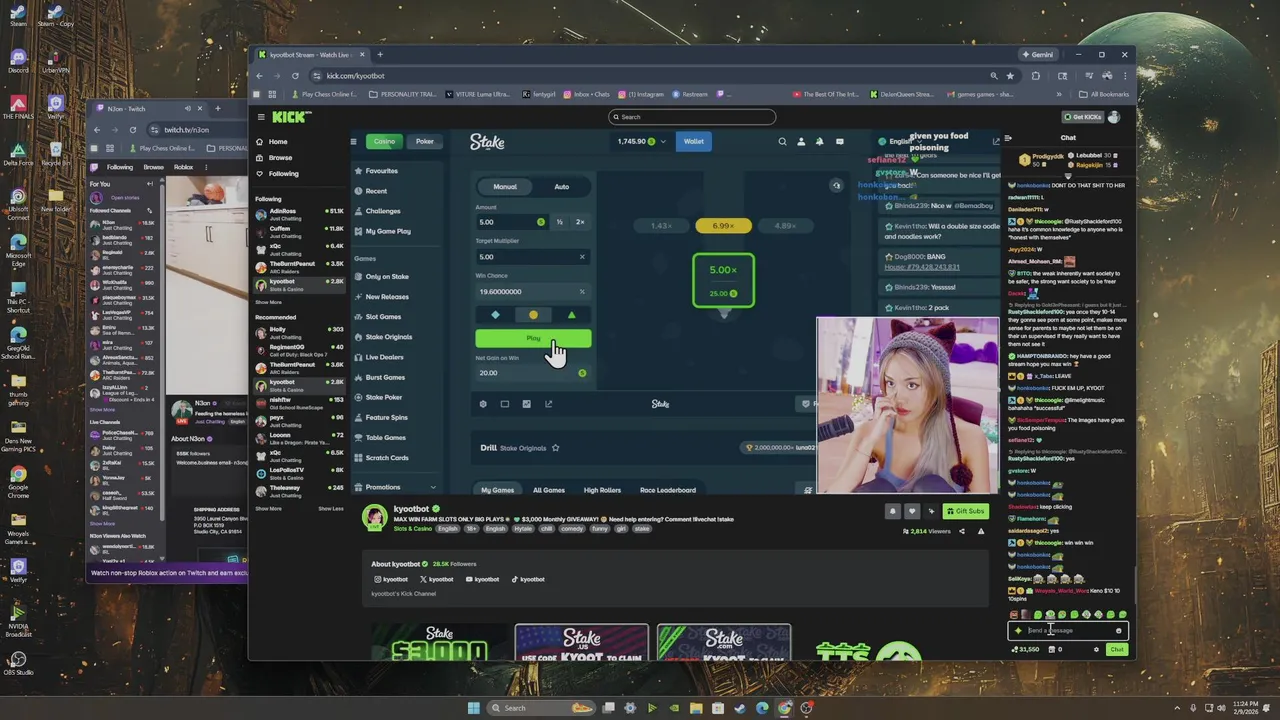Open a new Chrome tab
Viewport: 1280px width, 720px height.
(380, 55)
